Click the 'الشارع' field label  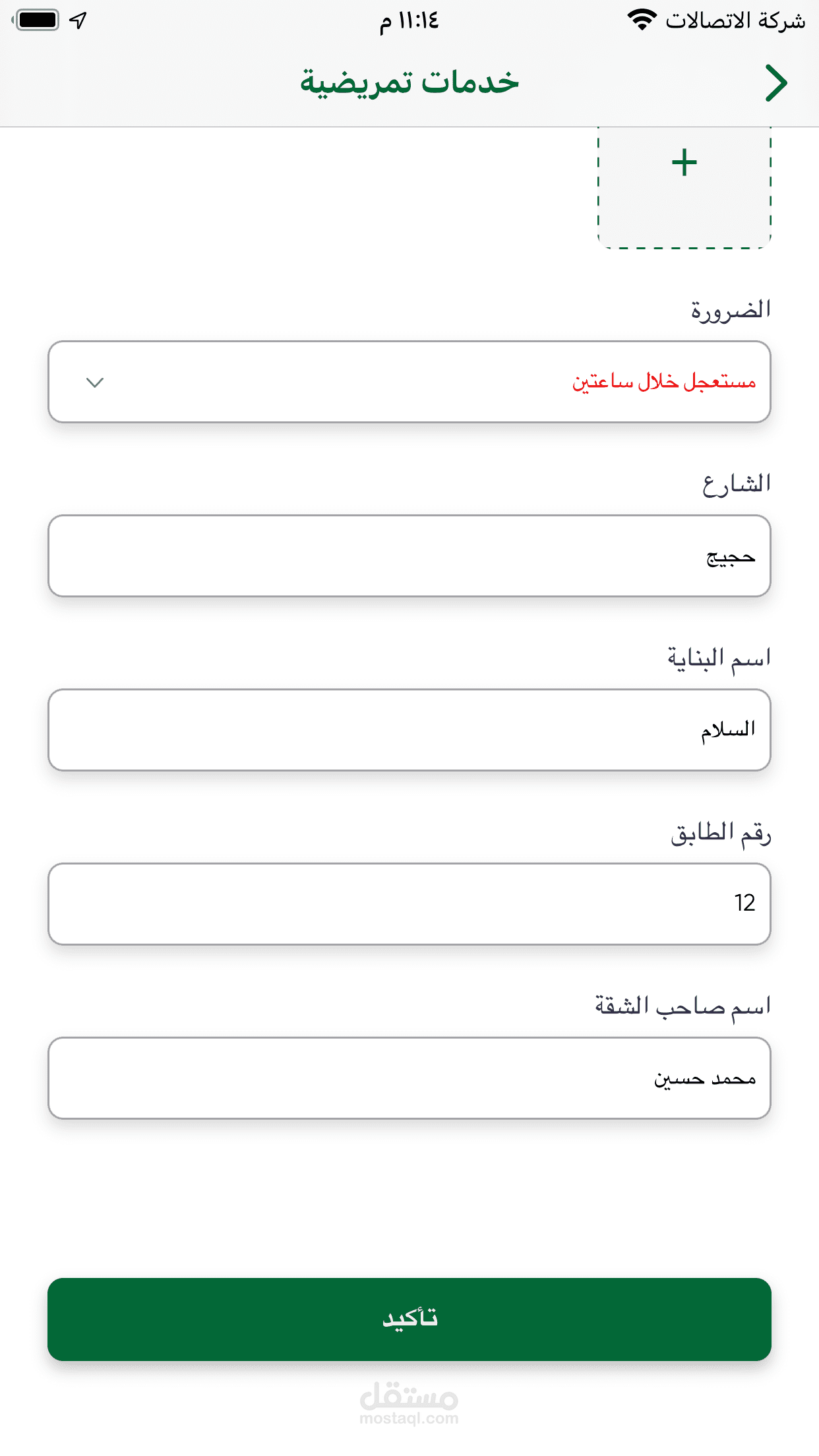[x=736, y=484]
